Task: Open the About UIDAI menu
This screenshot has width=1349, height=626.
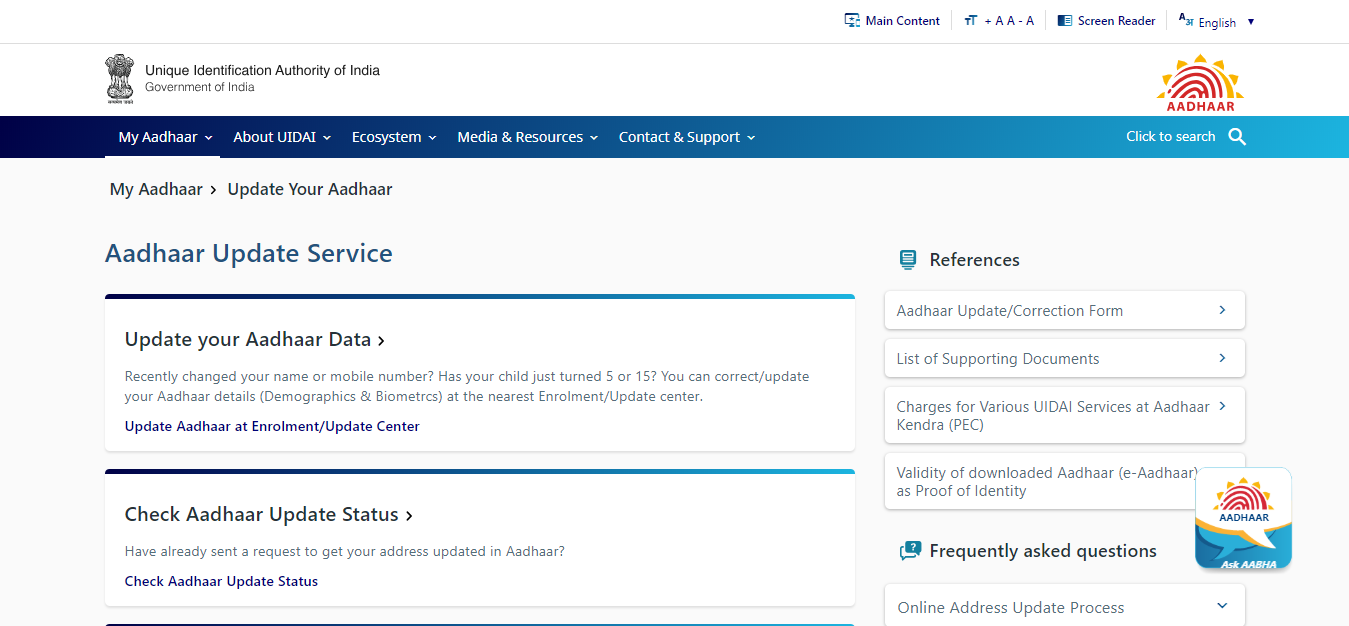Action: pos(282,137)
